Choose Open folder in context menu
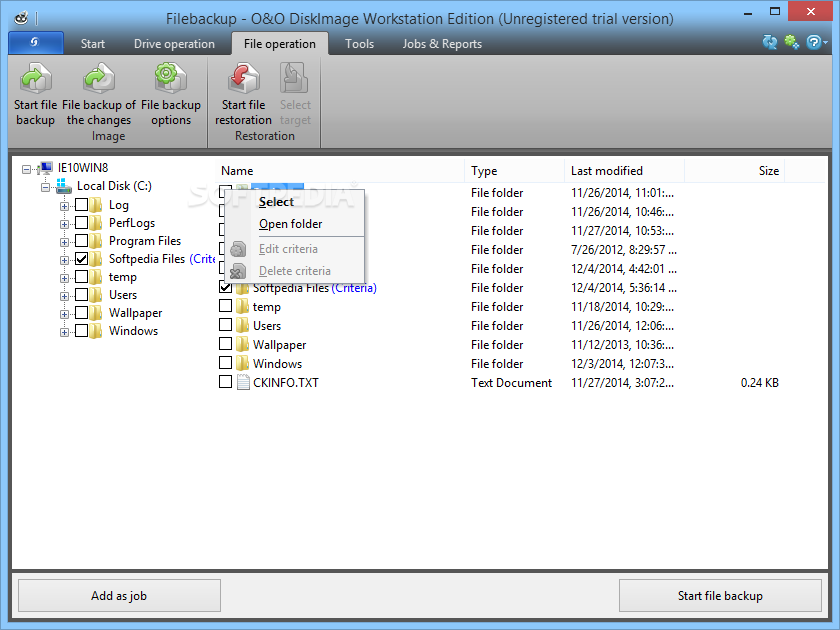This screenshot has height=630, width=840. (x=295, y=224)
